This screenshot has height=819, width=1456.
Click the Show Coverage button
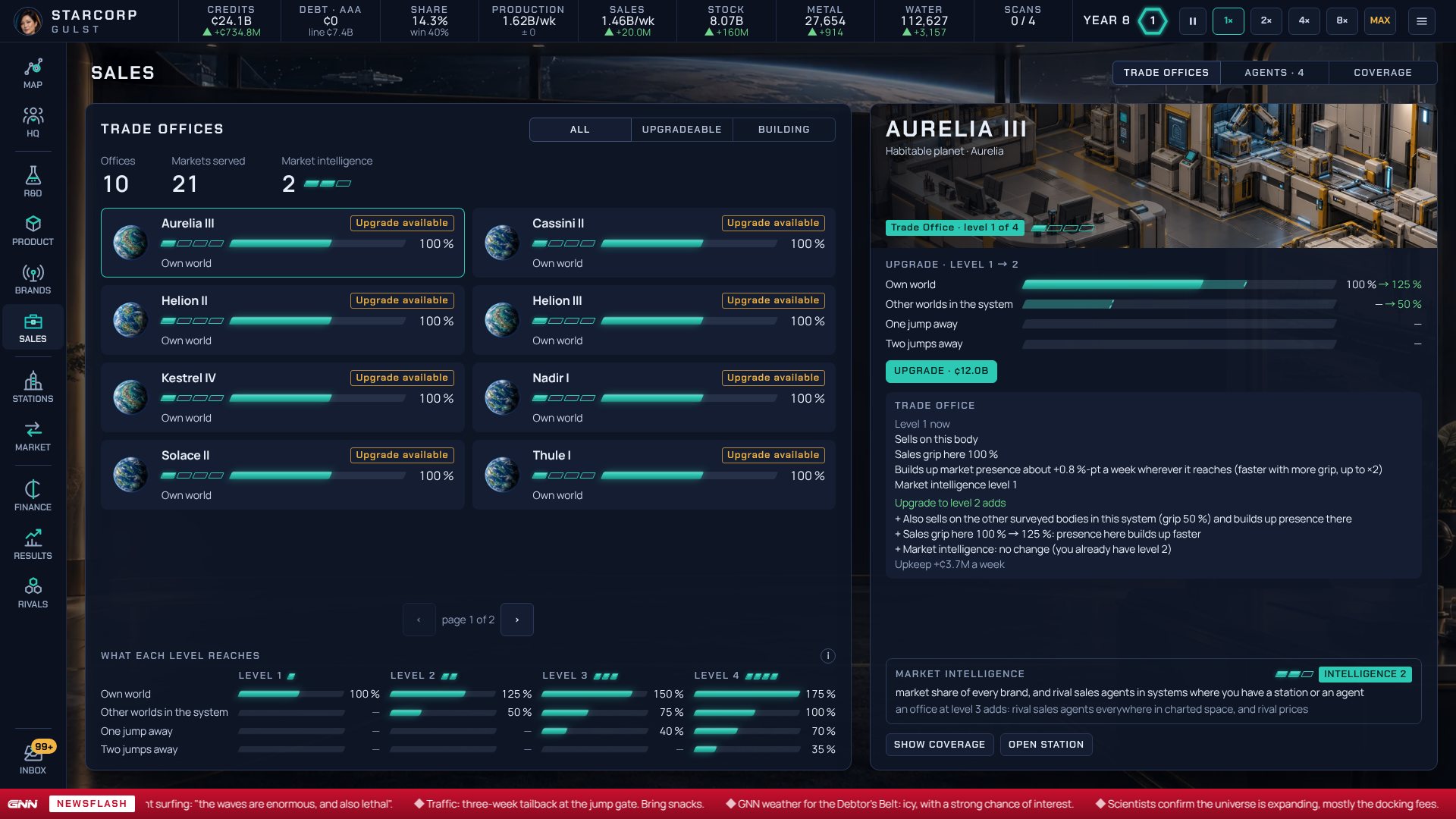click(x=940, y=745)
